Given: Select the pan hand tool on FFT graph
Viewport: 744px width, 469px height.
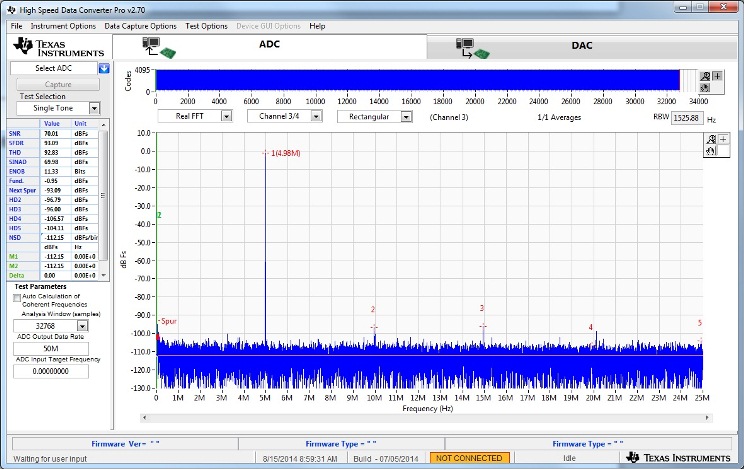Looking at the screenshot, I should pos(711,150).
